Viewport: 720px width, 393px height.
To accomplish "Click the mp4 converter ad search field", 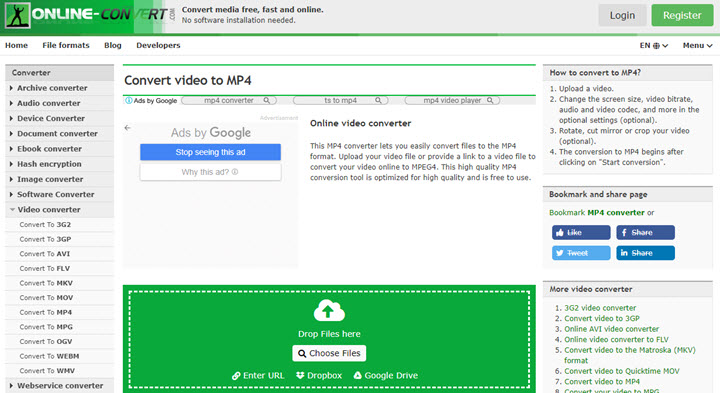I will pos(229,100).
